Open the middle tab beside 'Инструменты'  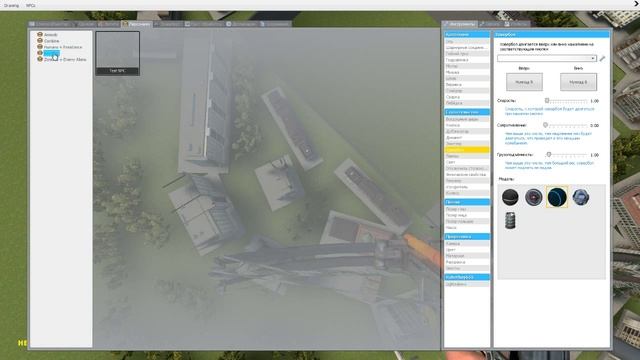coord(490,24)
